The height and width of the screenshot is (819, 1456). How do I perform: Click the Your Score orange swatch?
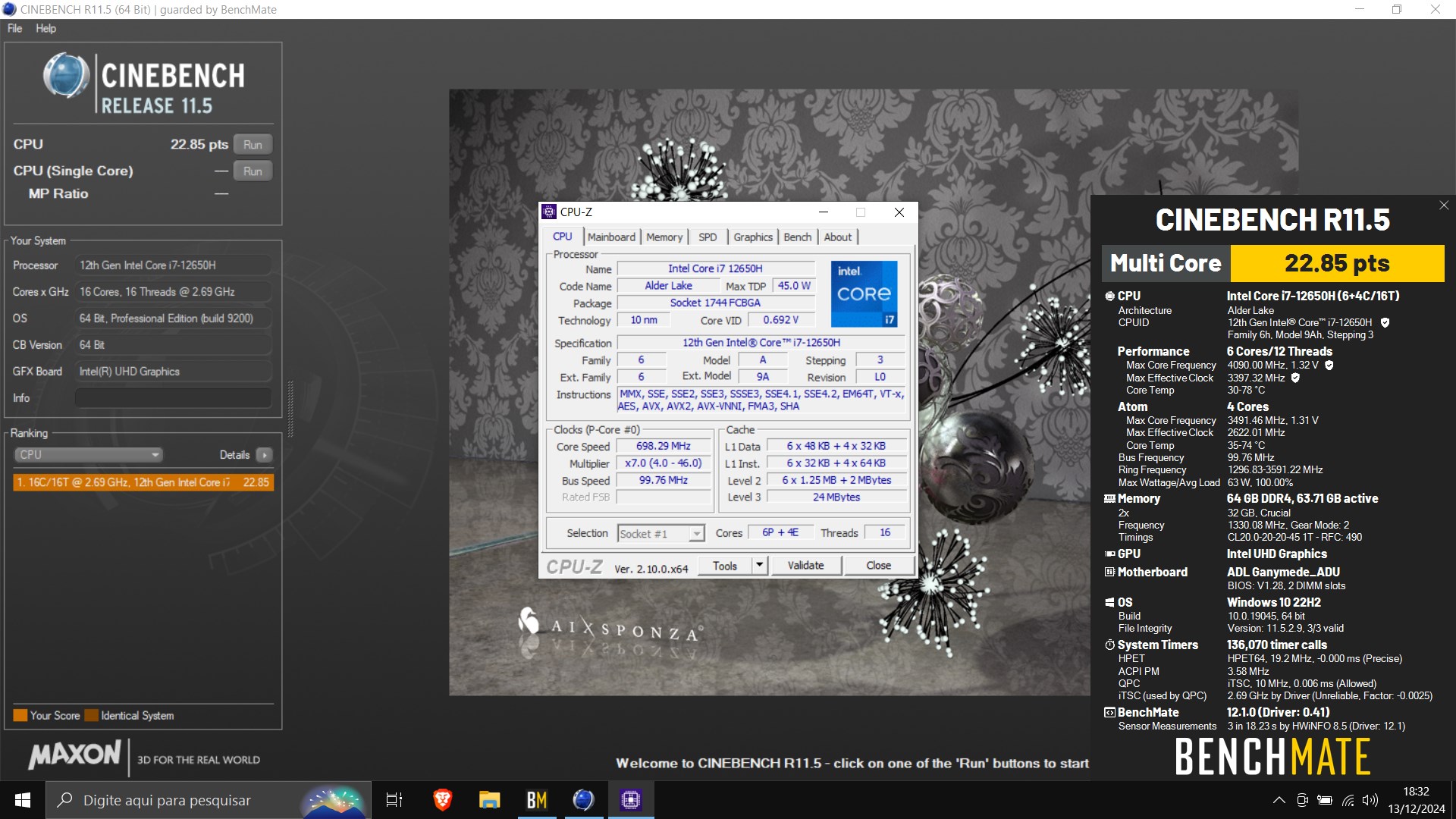tap(20, 715)
